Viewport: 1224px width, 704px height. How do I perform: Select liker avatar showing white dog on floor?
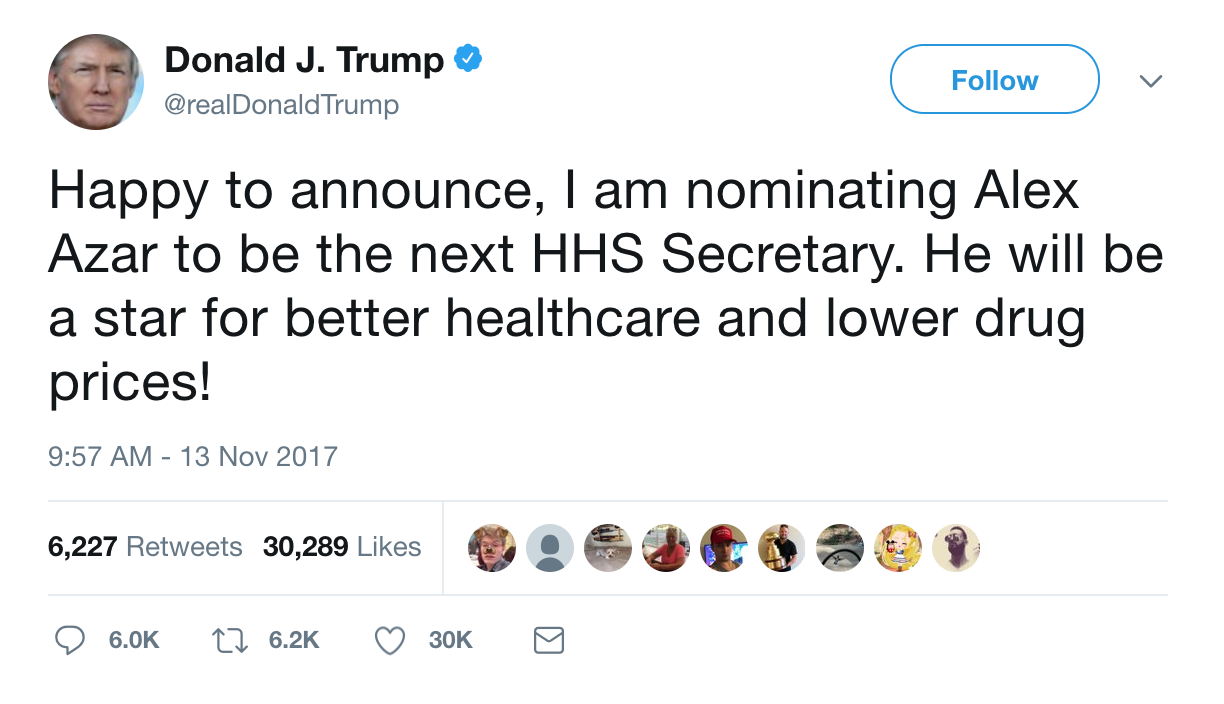pos(608,548)
